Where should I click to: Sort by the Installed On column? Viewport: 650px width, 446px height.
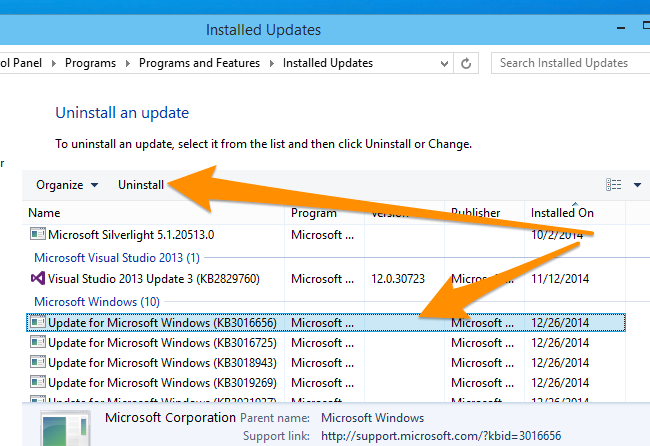click(x=562, y=213)
